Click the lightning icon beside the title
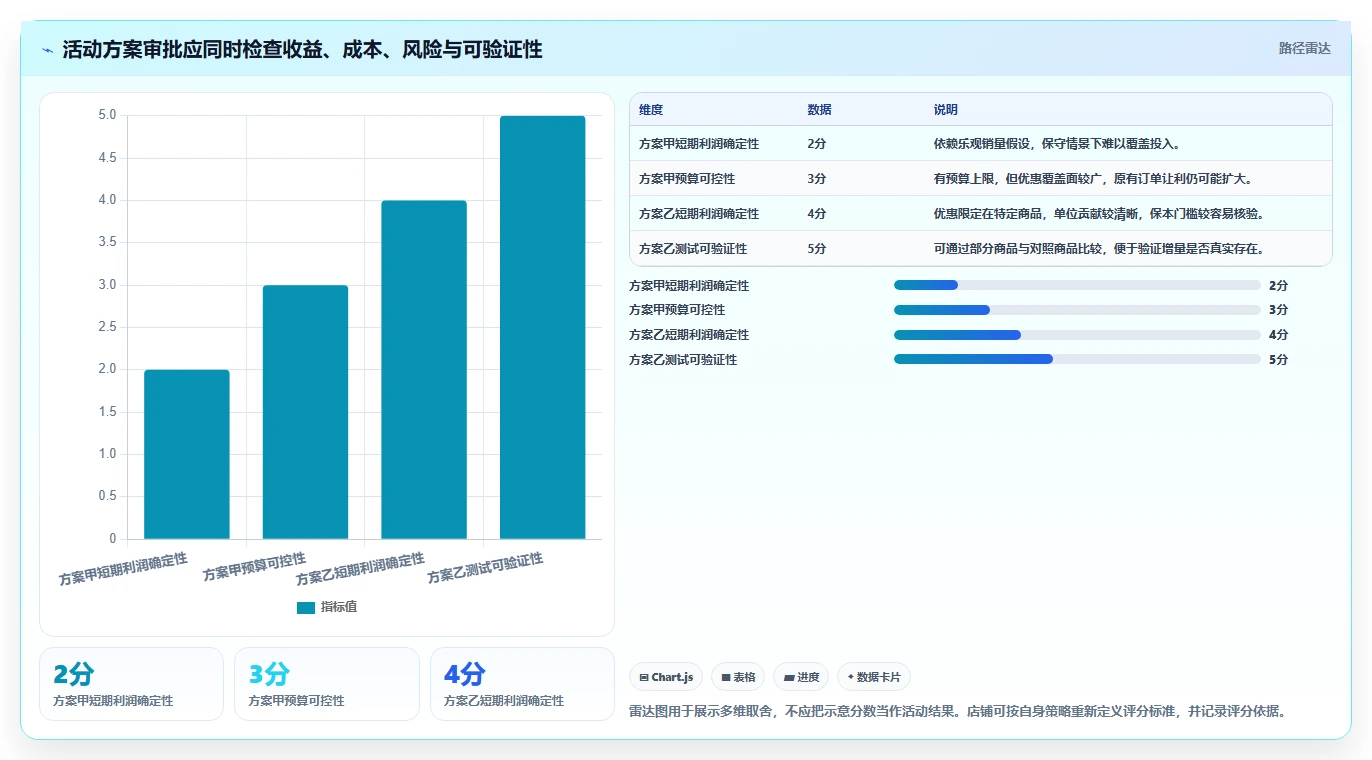Image resolution: width=1372 pixels, height=760 pixels. 47,50
